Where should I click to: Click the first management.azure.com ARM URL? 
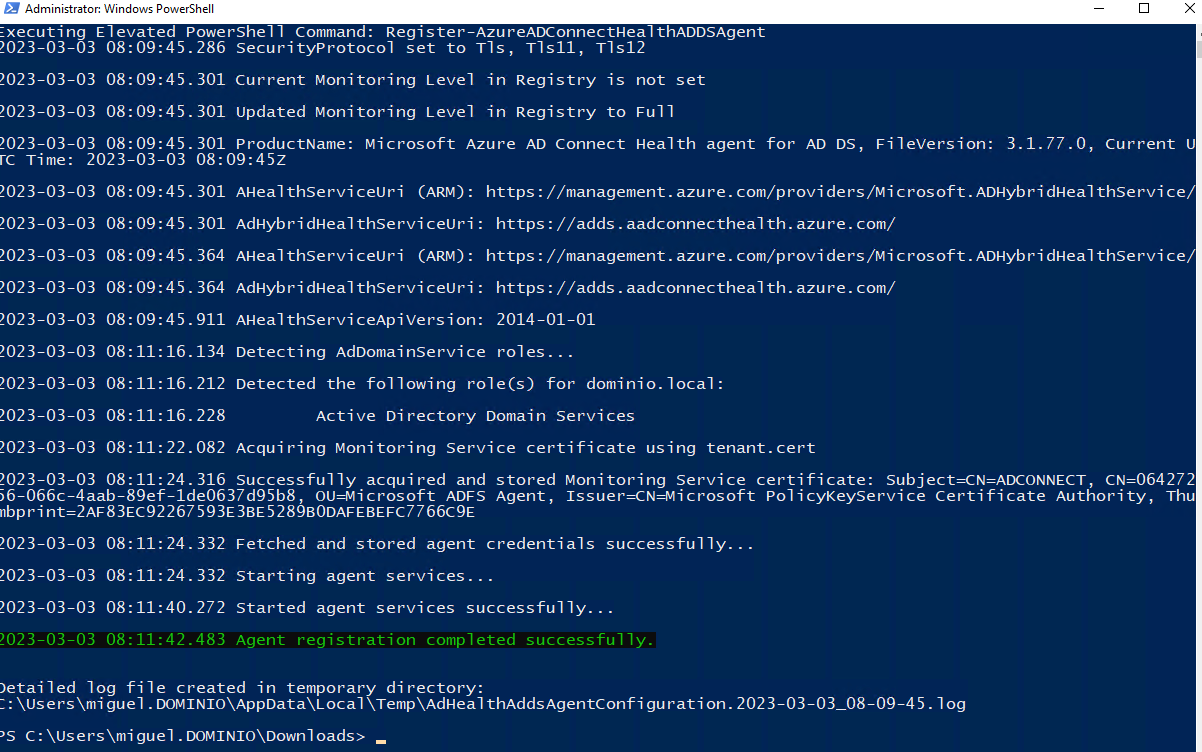[x=840, y=192]
